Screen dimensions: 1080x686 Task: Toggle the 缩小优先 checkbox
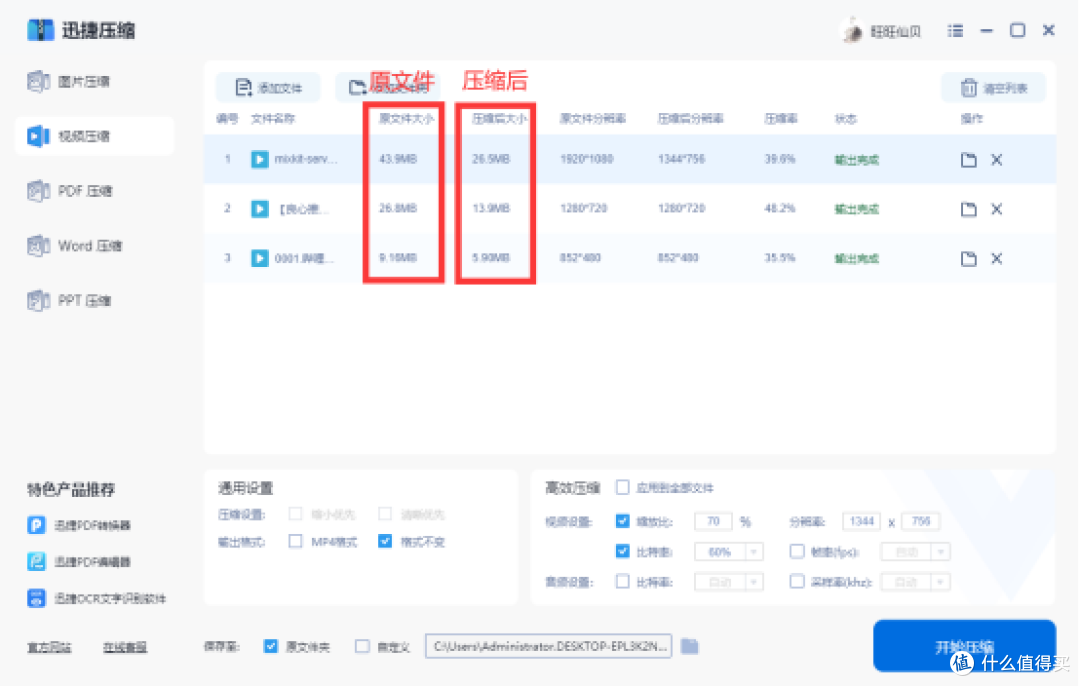click(x=295, y=514)
